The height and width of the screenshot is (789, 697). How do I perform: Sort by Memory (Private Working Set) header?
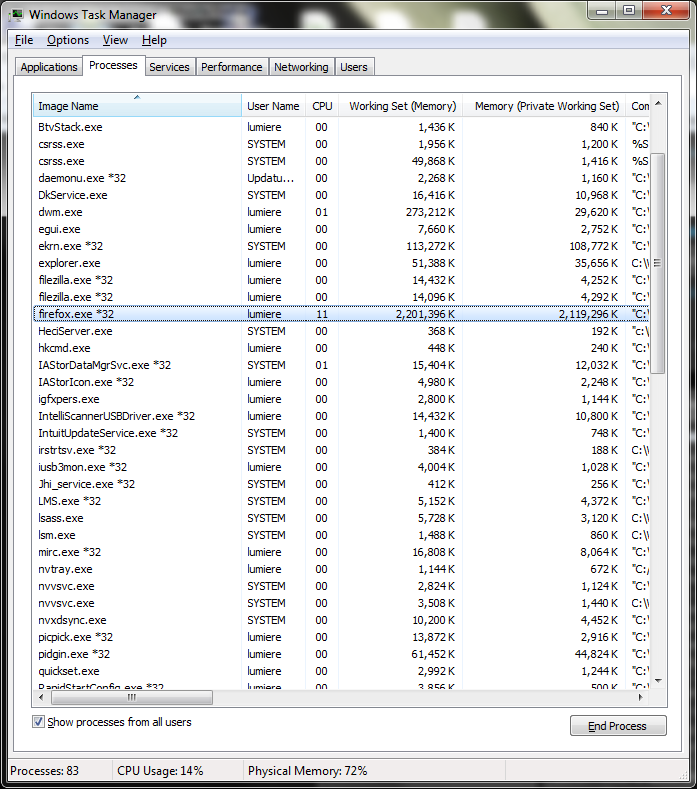(544, 106)
